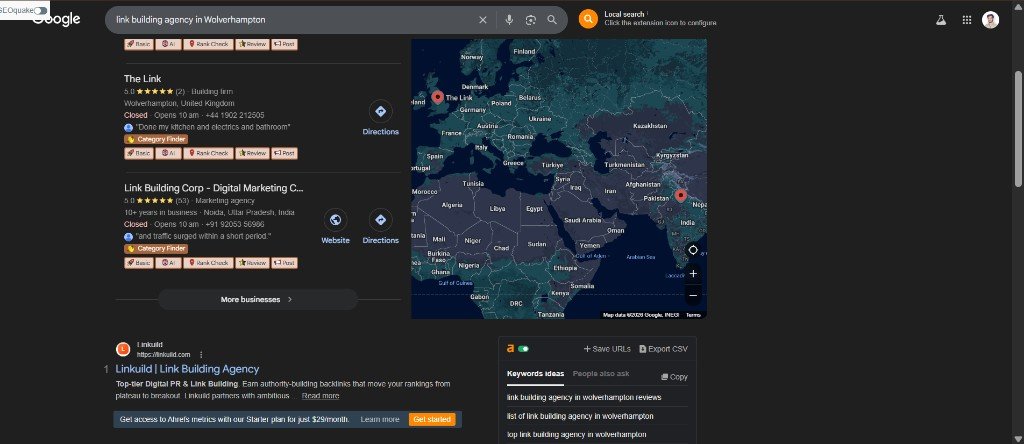Click the magnifier search submit icon
1024x444 pixels.
point(552,20)
